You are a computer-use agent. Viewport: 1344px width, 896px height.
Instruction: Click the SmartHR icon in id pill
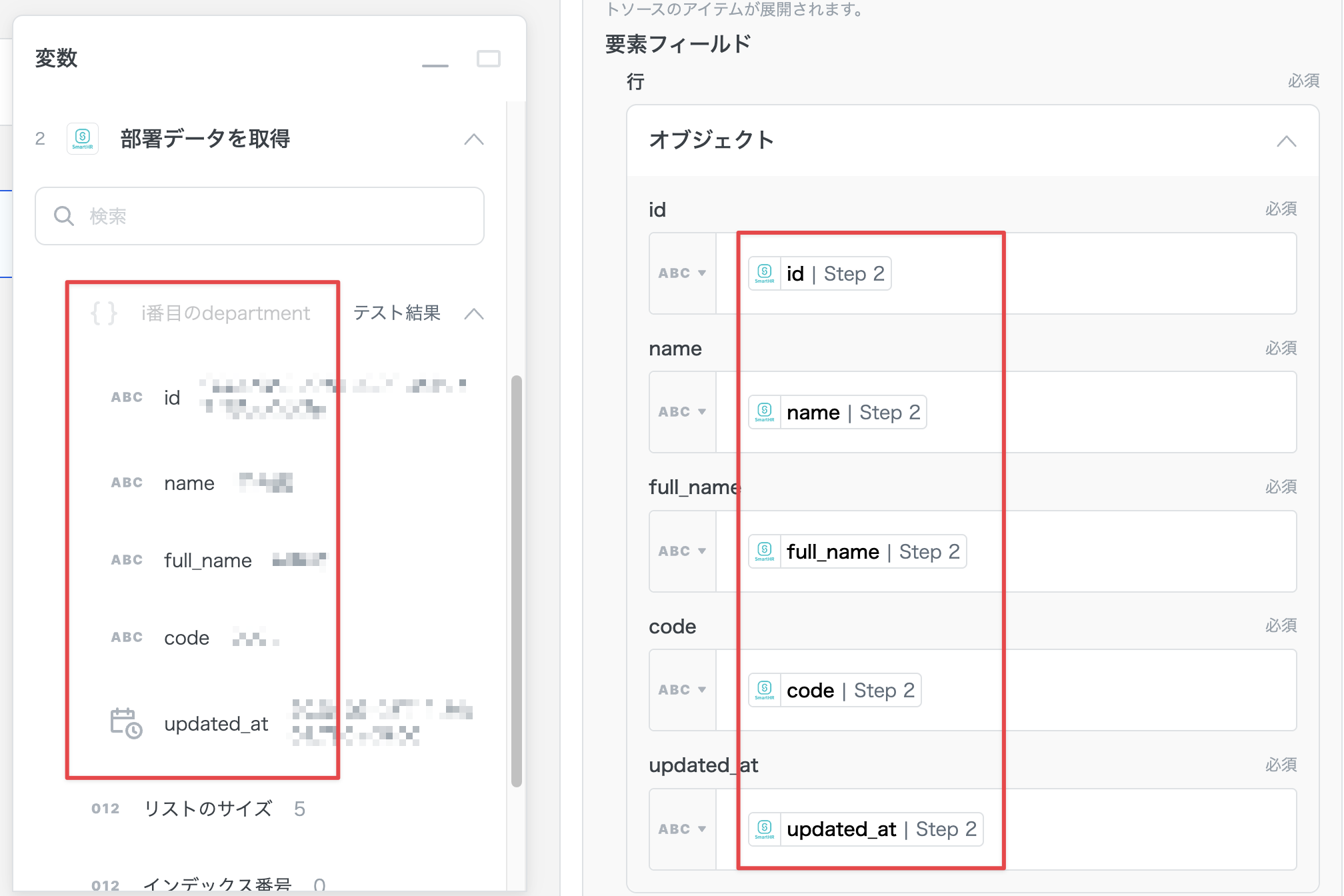click(765, 273)
